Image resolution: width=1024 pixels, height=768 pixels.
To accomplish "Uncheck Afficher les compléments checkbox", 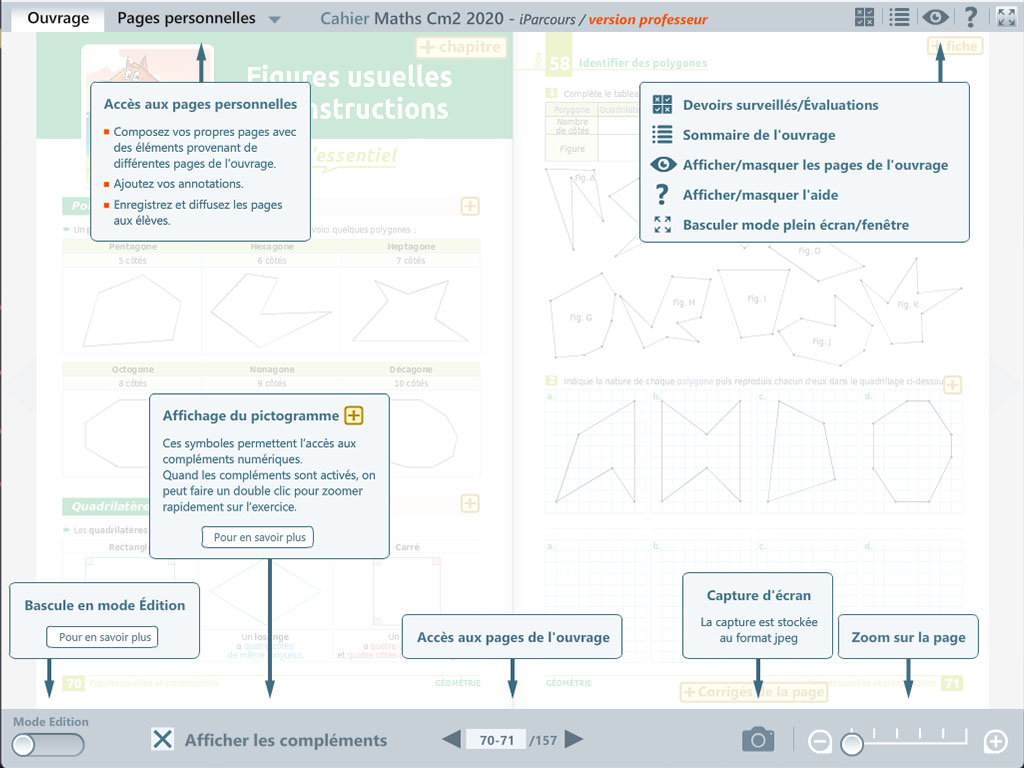I will (x=162, y=740).
